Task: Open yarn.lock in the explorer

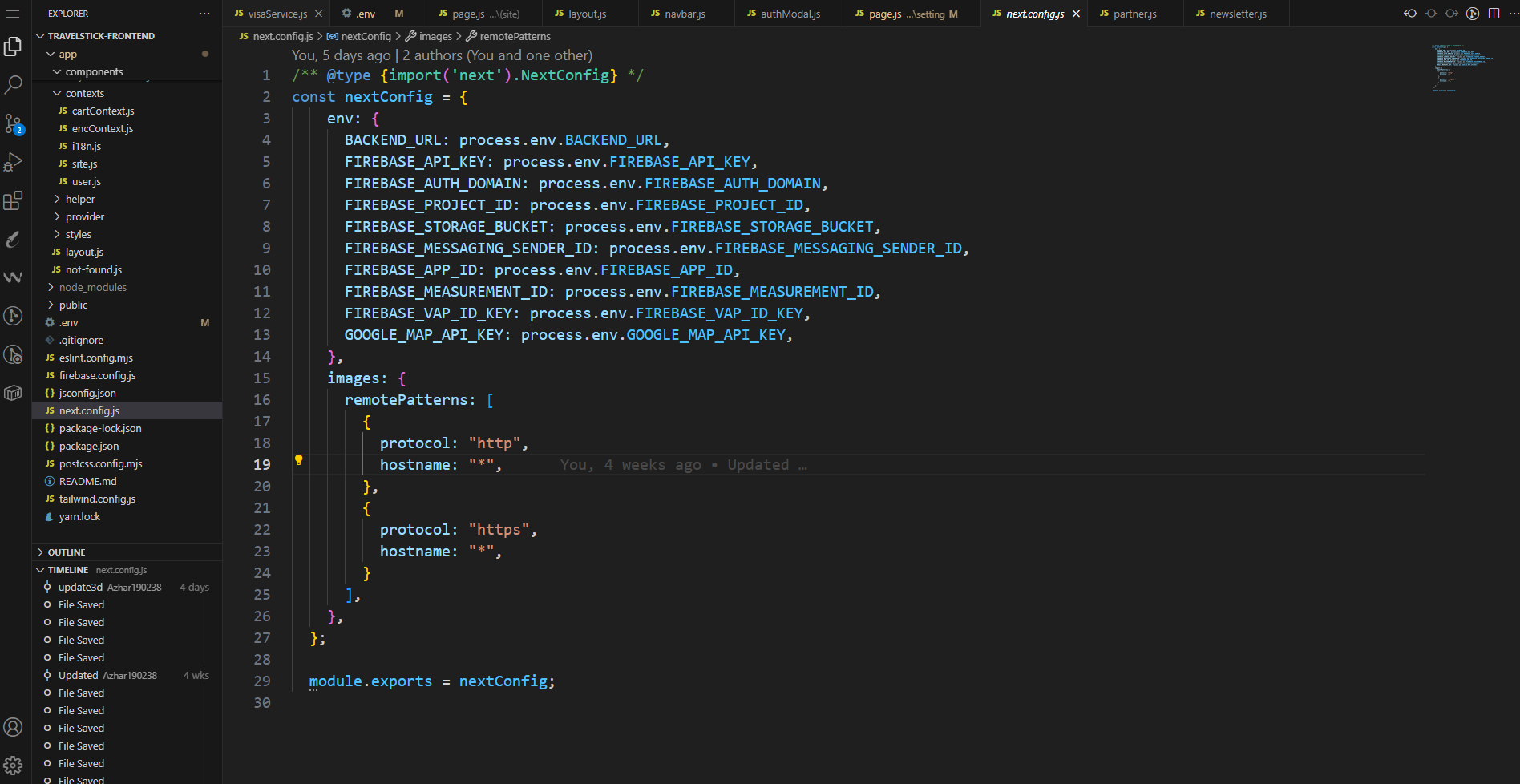Action: (x=127, y=516)
